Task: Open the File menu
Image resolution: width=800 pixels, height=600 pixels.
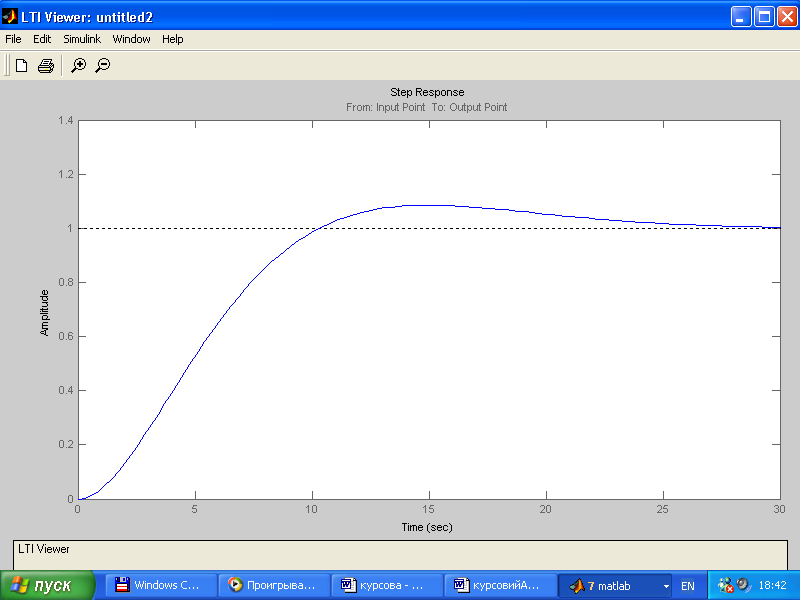Action: tap(13, 39)
